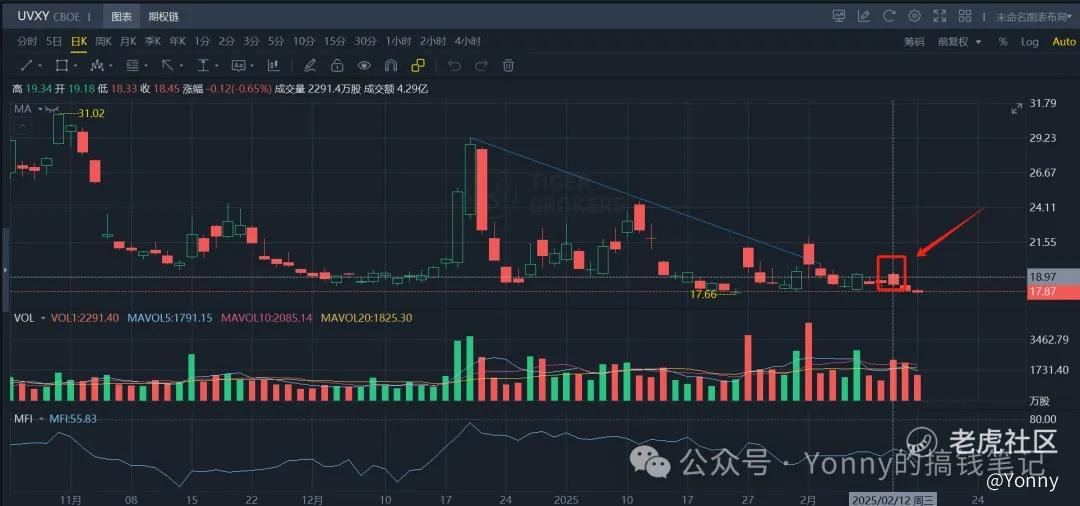Select the 15分 timeframe

pyautogui.click(x=335, y=41)
